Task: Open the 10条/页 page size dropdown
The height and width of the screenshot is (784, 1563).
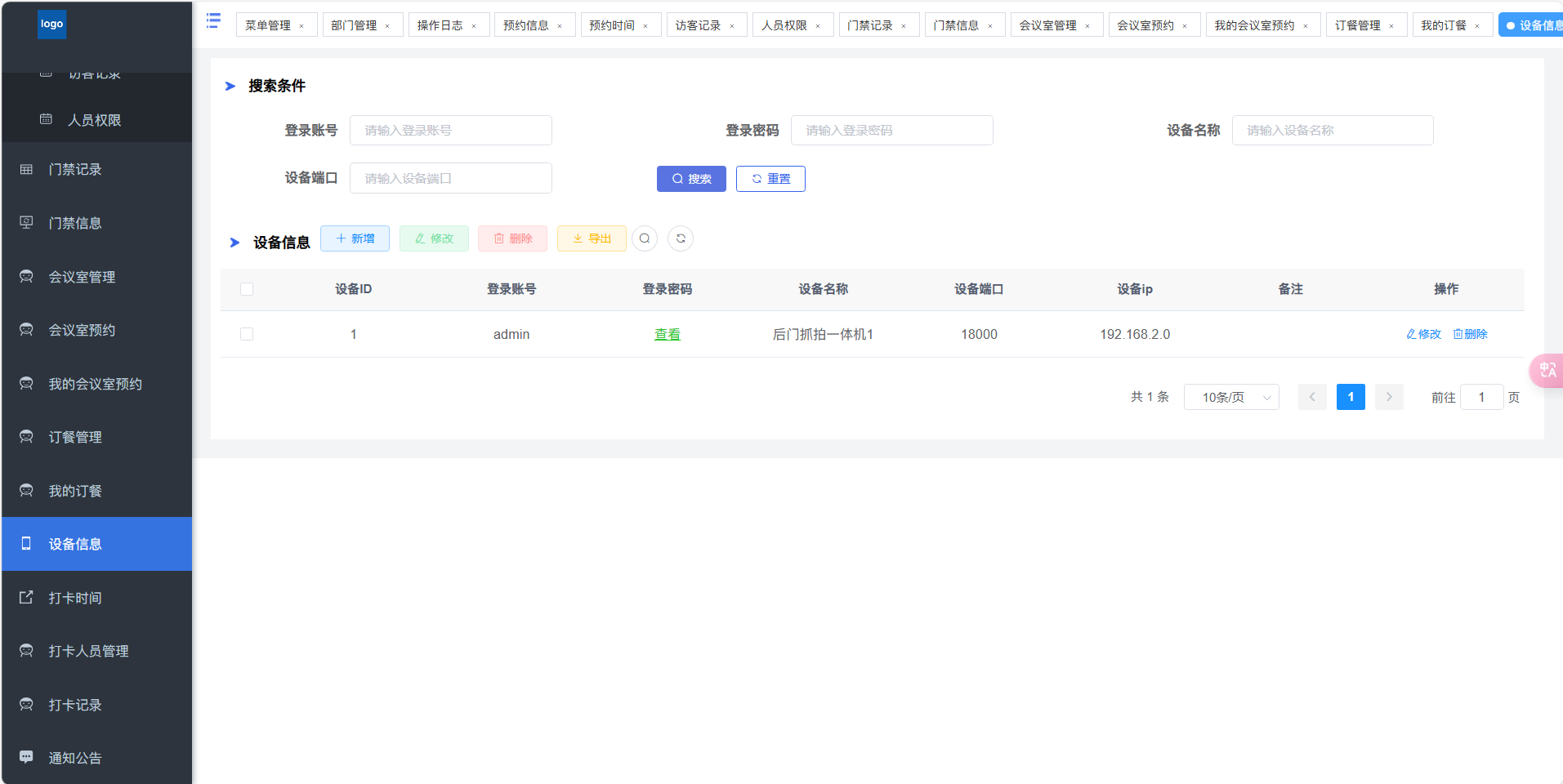Action: tap(1231, 397)
